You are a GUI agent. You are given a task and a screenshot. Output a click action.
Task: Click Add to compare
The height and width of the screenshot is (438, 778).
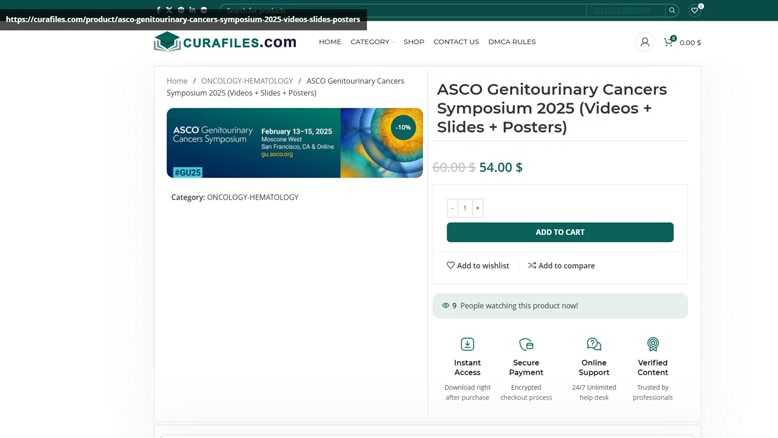click(x=561, y=265)
